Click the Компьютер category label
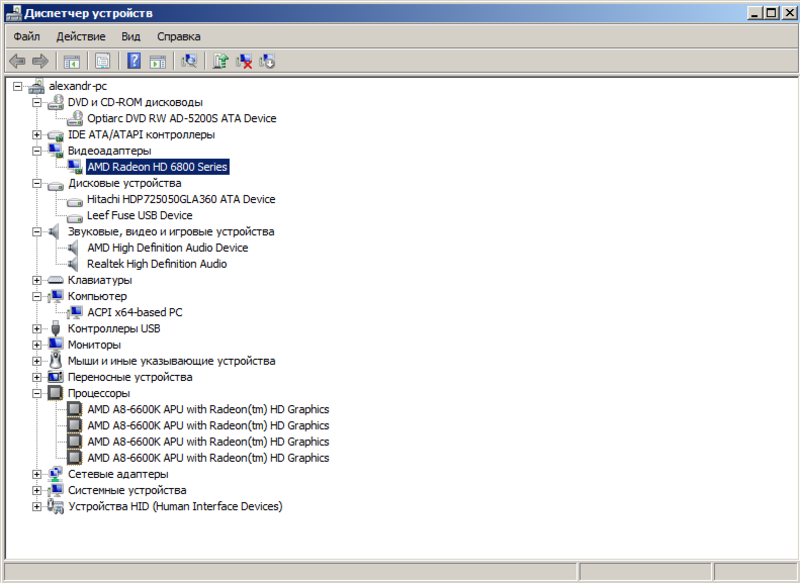Image resolution: width=800 pixels, height=583 pixels. point(97,296)
